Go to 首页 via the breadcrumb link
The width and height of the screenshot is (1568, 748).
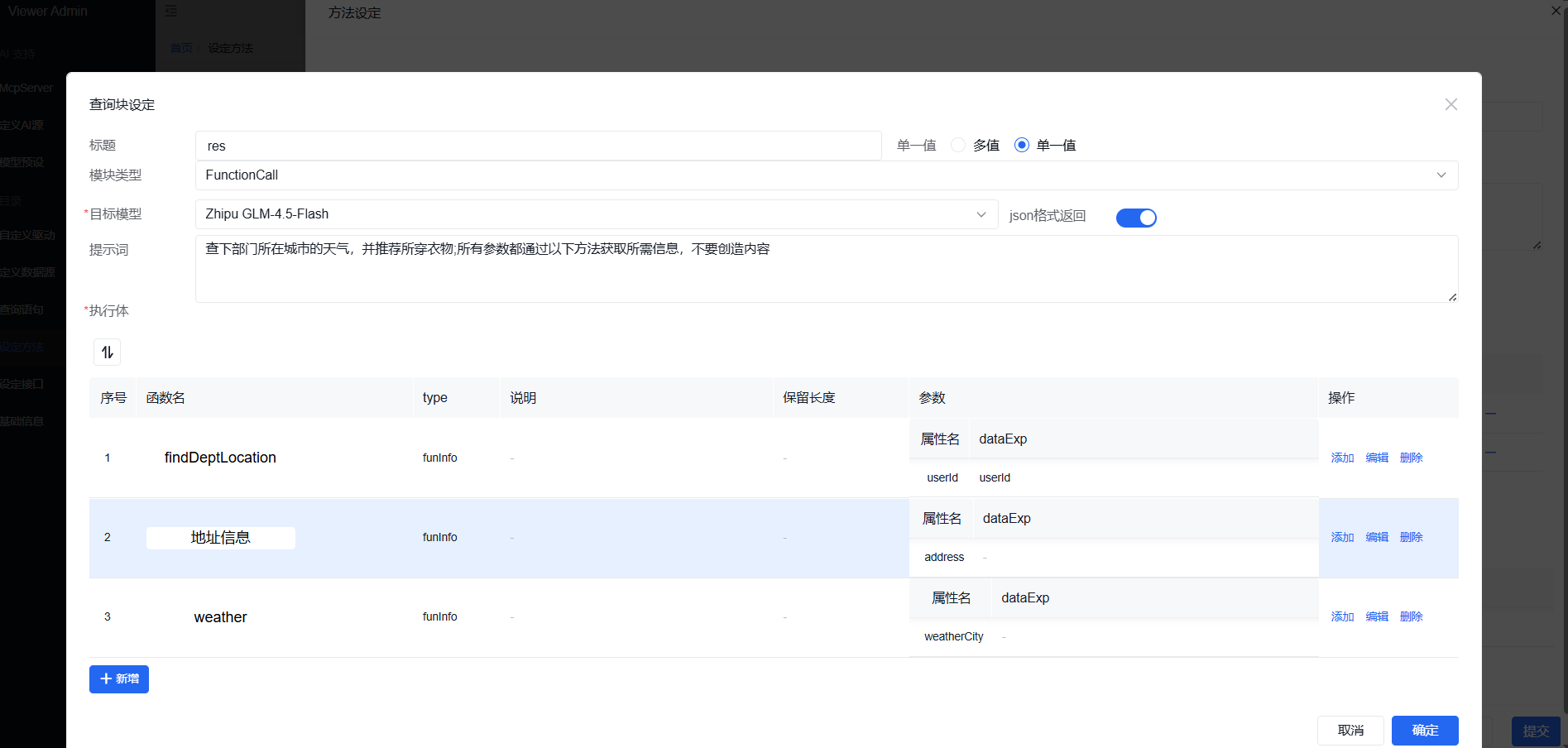[181, 47]
